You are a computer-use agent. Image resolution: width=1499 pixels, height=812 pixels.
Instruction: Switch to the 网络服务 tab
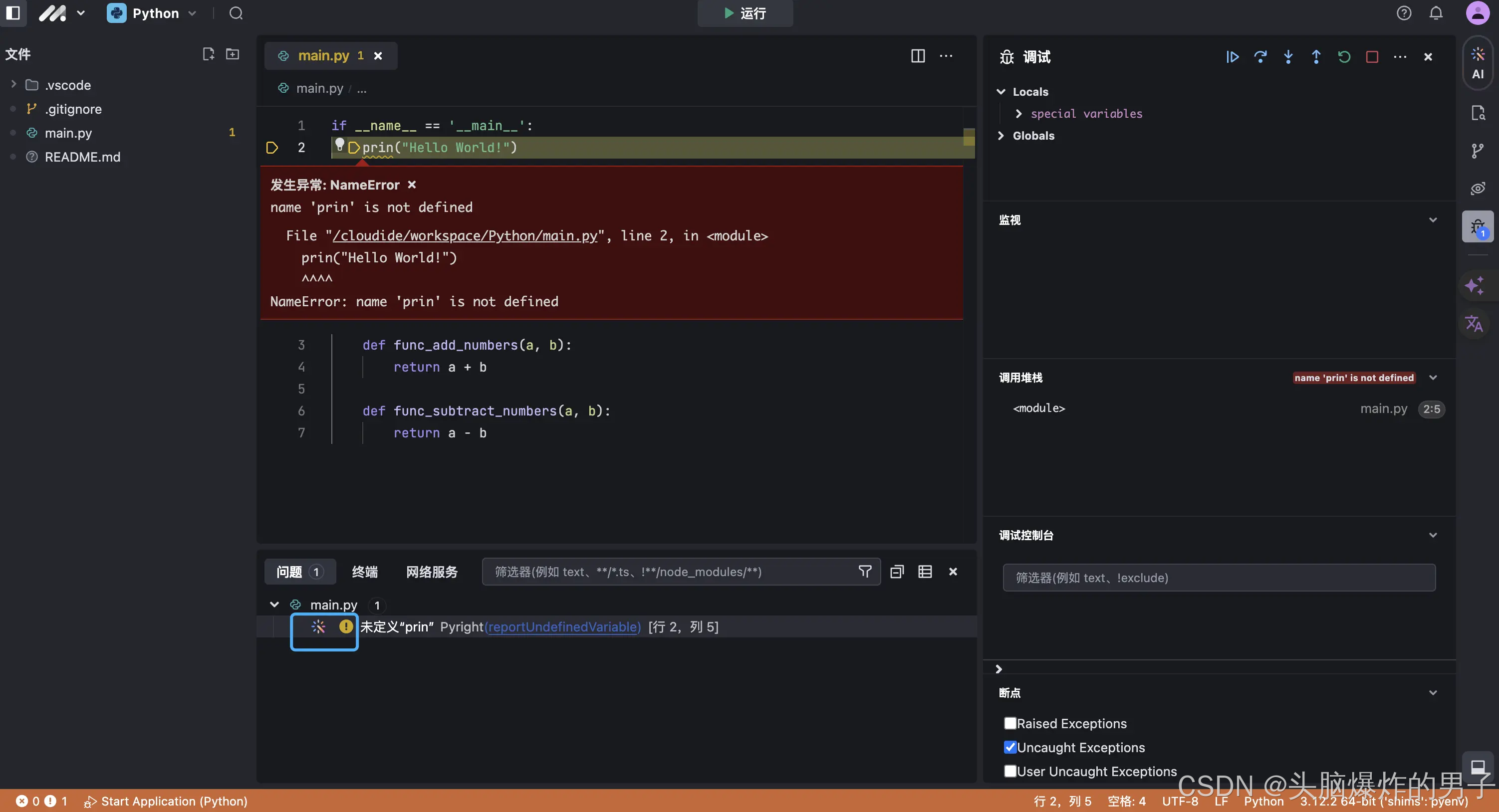coord(432,572)
